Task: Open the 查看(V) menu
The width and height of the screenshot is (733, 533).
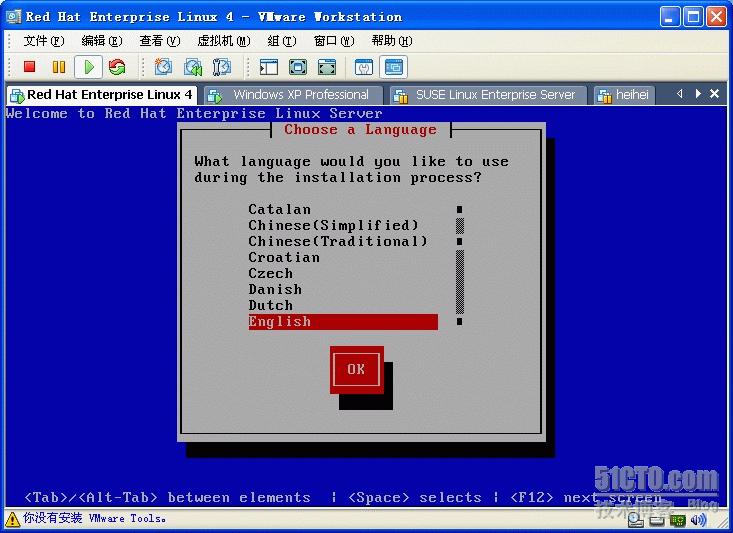Action: pos(159,41)
